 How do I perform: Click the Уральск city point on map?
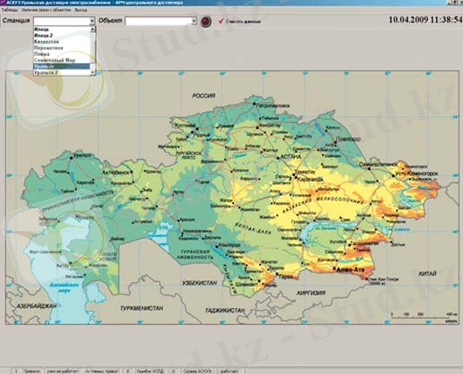click(71, 158)
